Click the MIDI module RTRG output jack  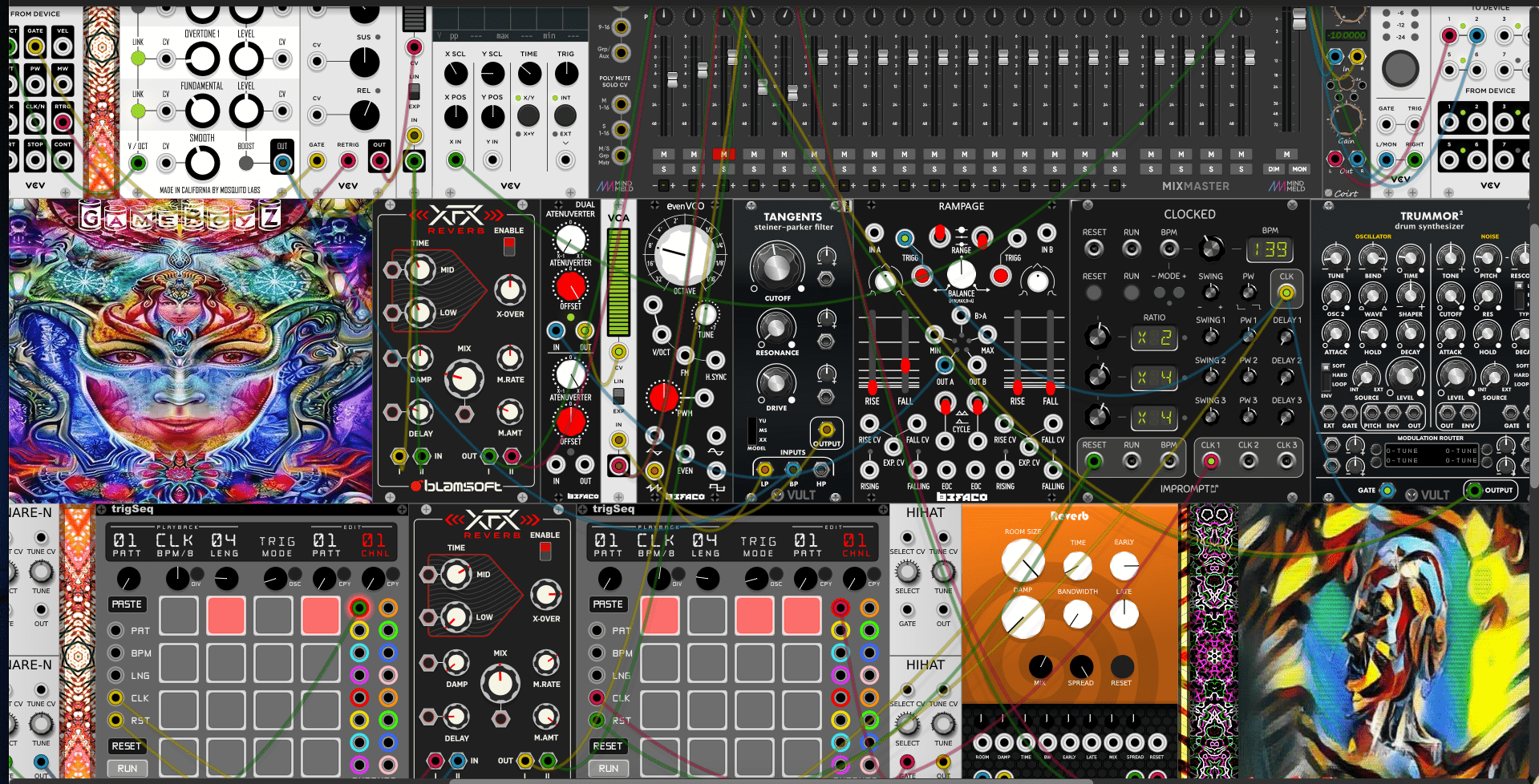63,123
